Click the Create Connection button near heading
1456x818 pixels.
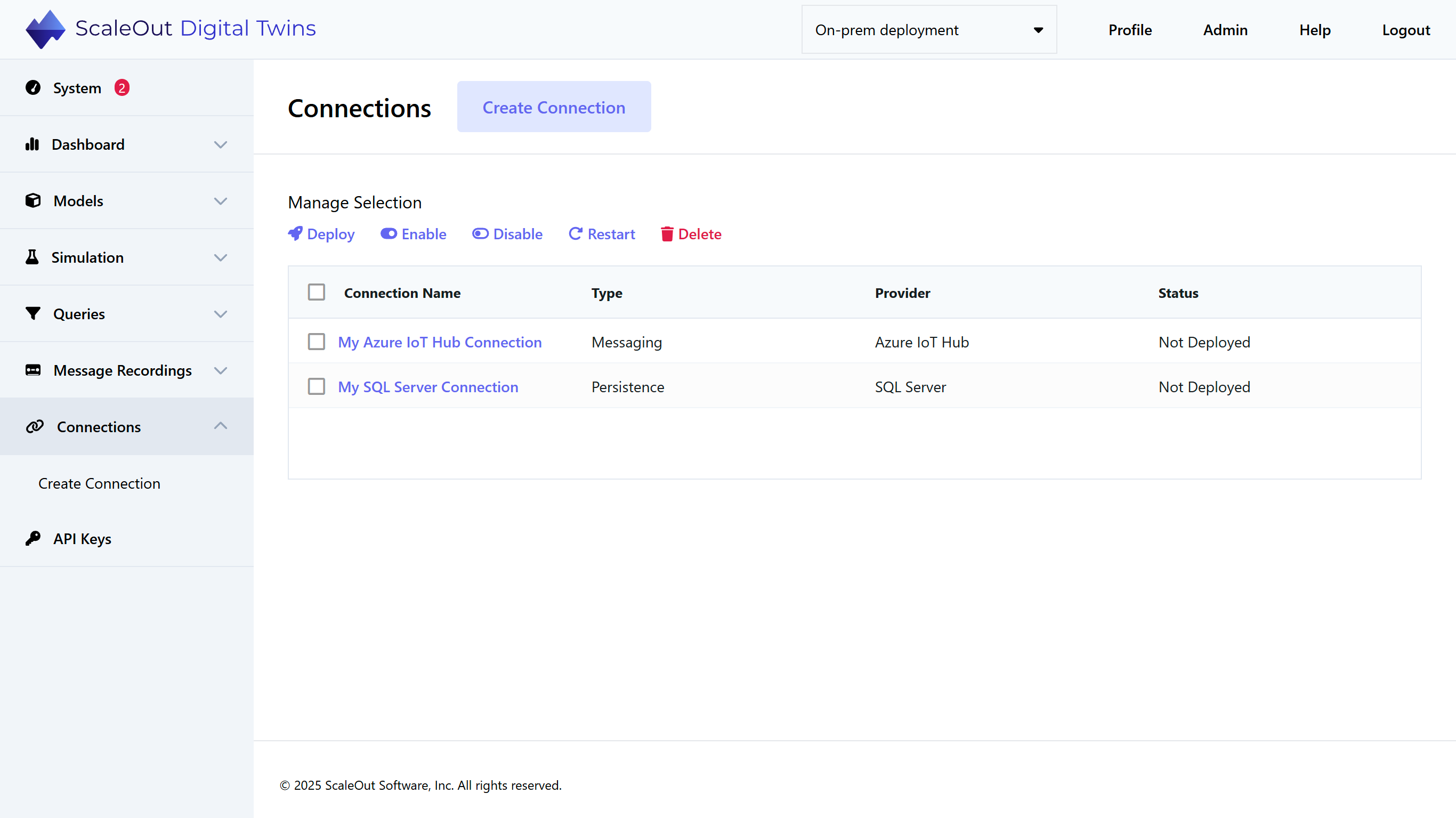click(554, 107)
